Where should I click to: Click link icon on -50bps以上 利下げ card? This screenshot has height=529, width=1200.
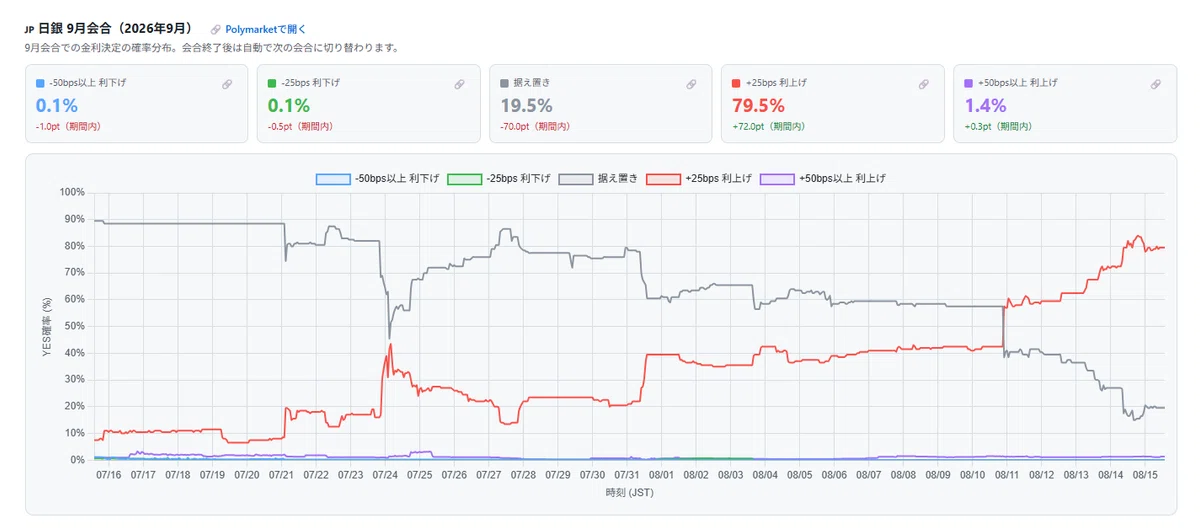coord(227,85)
